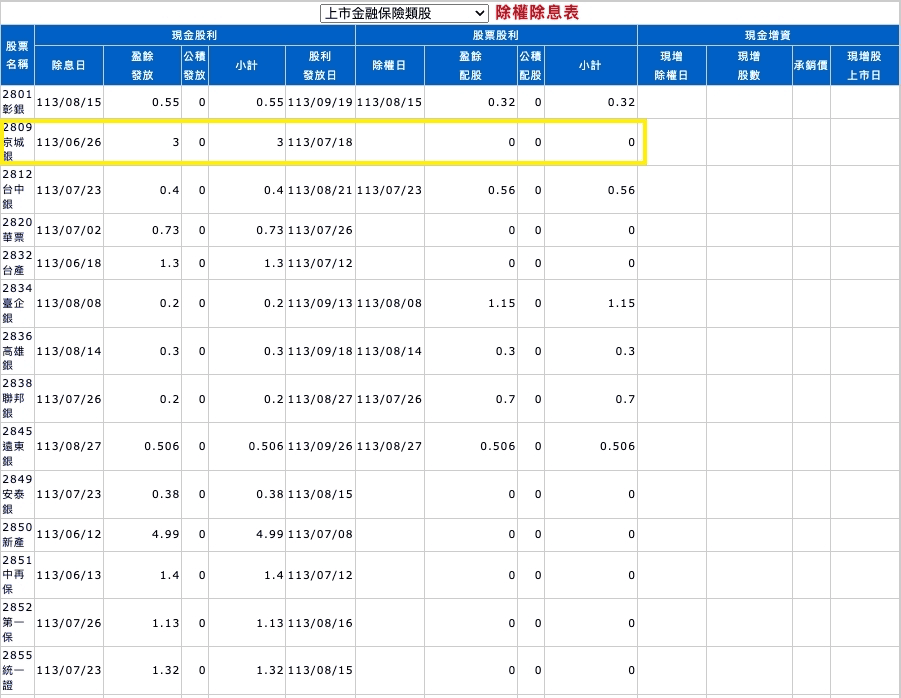Click the 現金股利 group header
Image resolution: width=901 pixels, height=698 pixels.
(x=195, y=35)
